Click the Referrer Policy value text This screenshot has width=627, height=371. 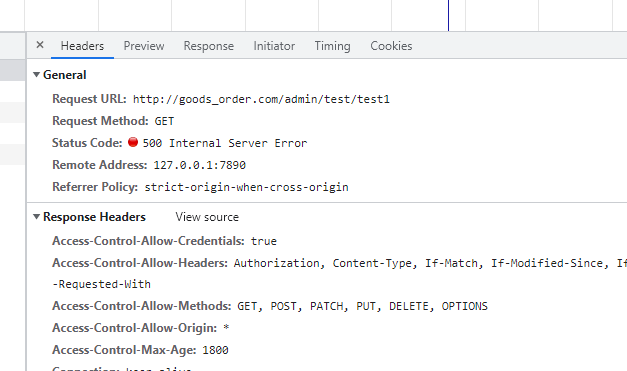coord(246,187)
